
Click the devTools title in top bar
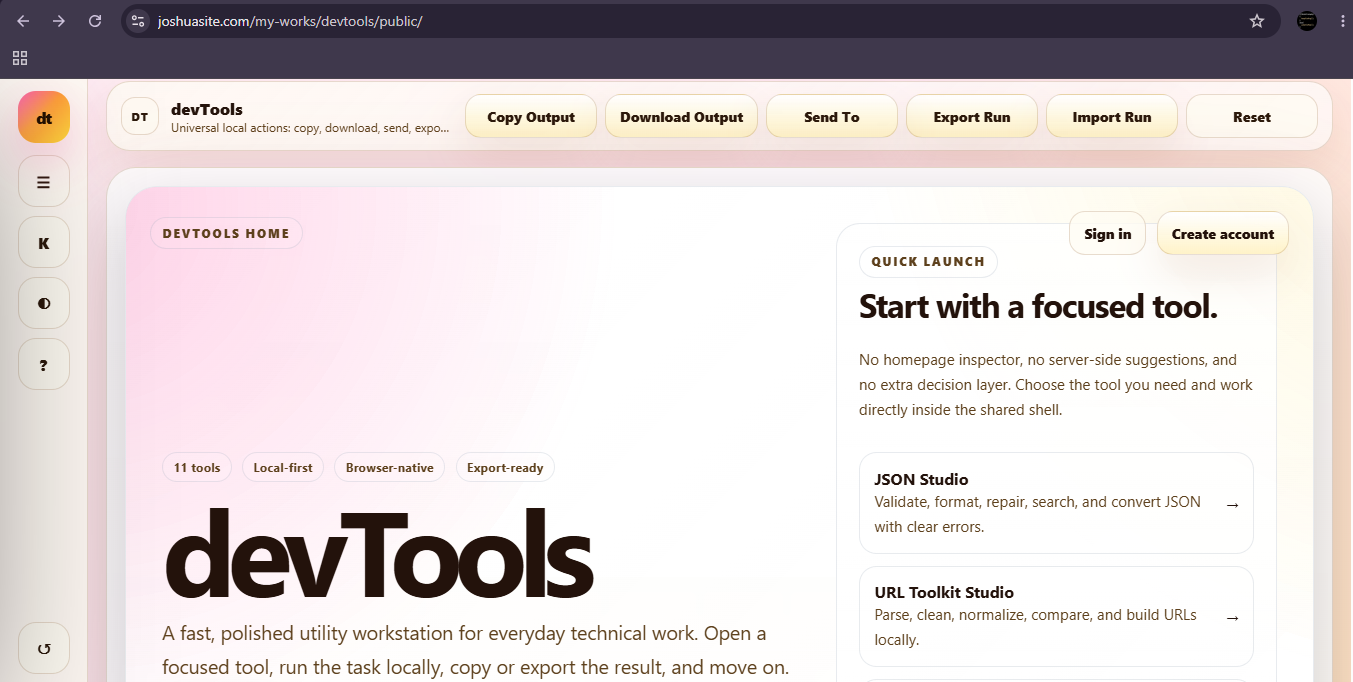tap(207, 110)
